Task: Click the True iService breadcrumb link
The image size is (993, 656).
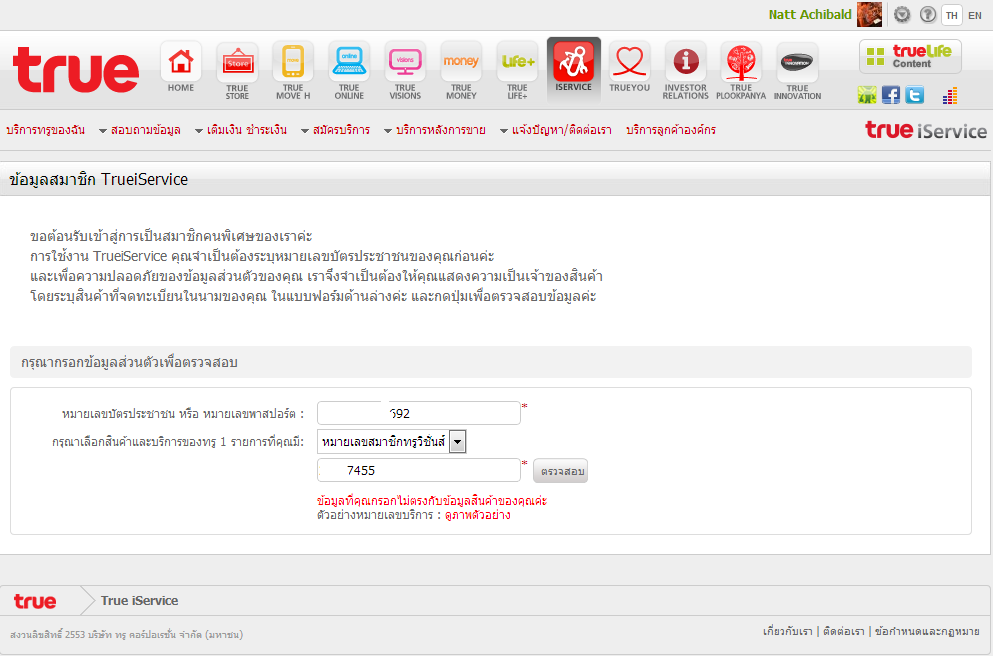Action: tap(139, 601)
